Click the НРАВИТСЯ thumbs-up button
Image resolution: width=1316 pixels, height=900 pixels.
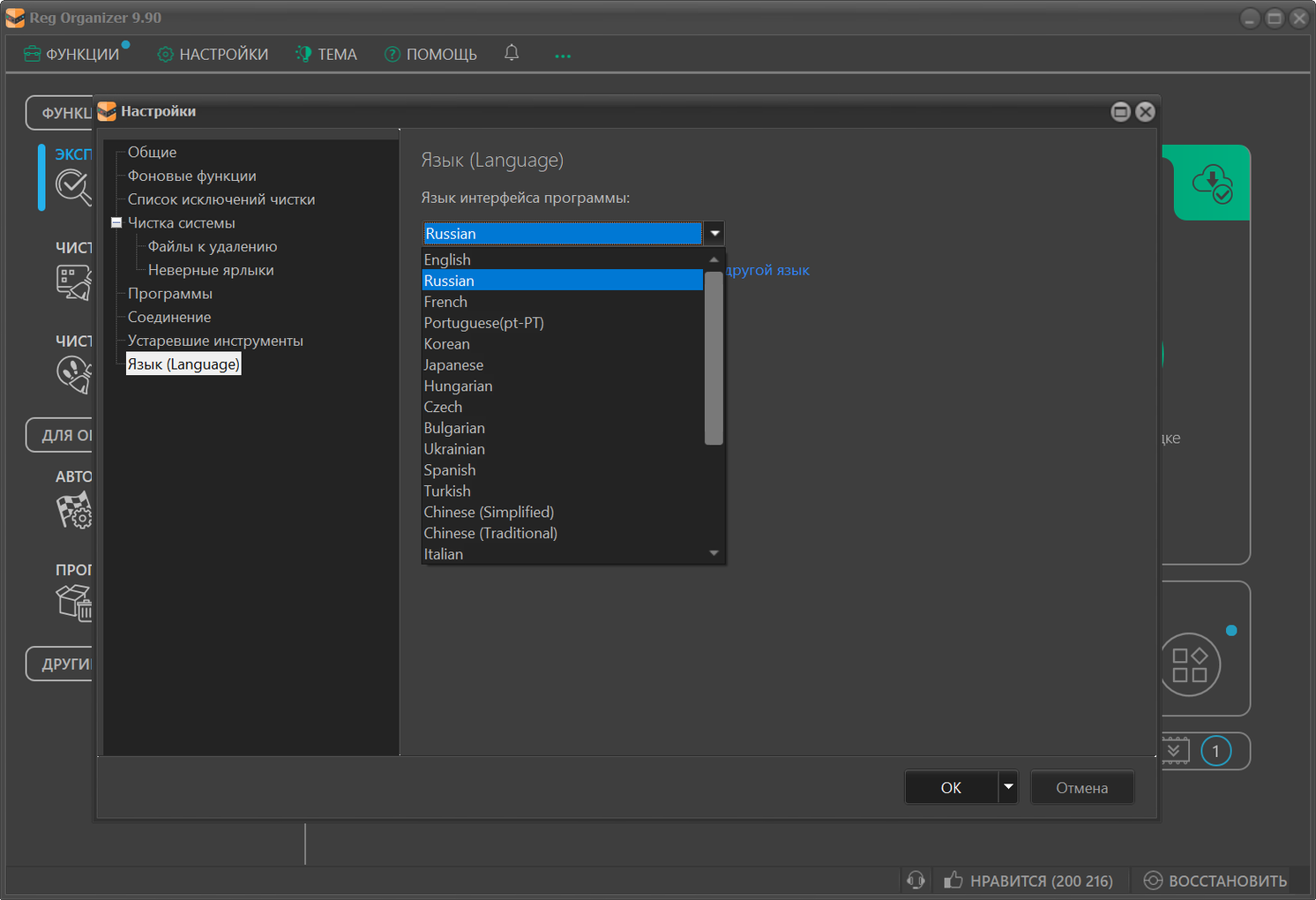(1028, 881)
